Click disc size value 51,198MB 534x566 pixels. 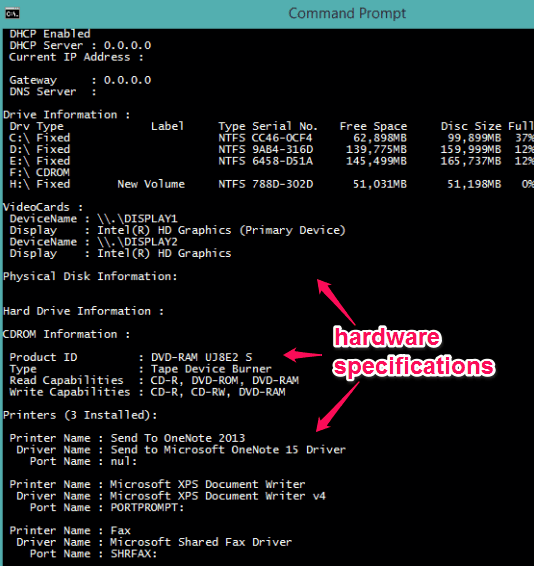(x=474, y=184)
